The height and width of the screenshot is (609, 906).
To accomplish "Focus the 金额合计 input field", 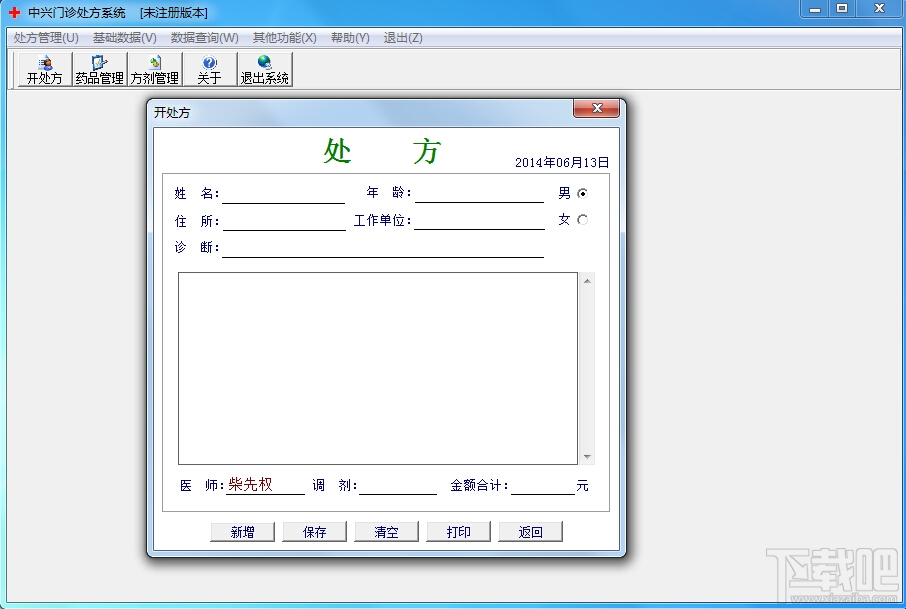I will (543, 485).
